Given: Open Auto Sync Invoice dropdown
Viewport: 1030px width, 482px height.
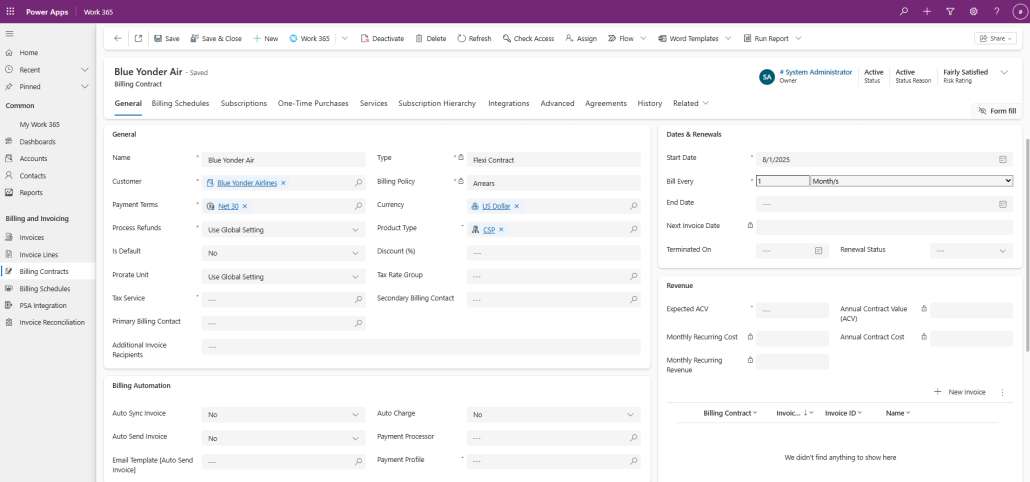Looking at the screenshot, I should (283, 415).
